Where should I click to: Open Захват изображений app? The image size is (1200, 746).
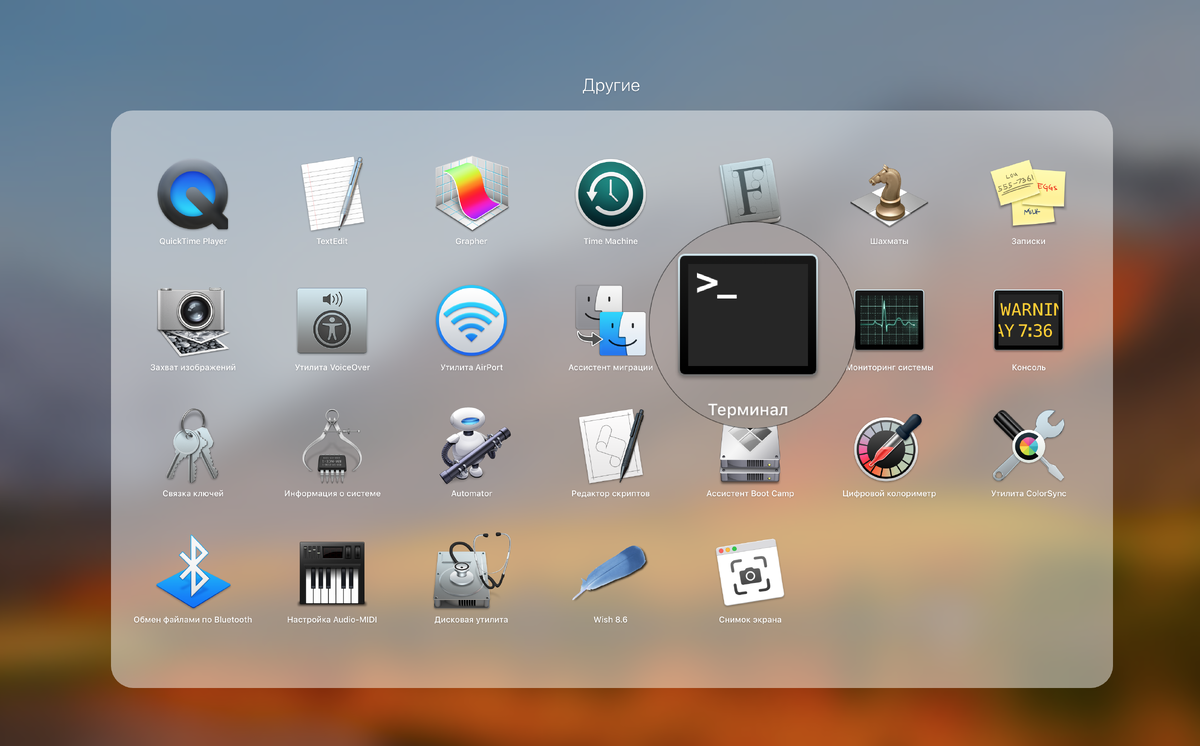(x=193, y=321)
